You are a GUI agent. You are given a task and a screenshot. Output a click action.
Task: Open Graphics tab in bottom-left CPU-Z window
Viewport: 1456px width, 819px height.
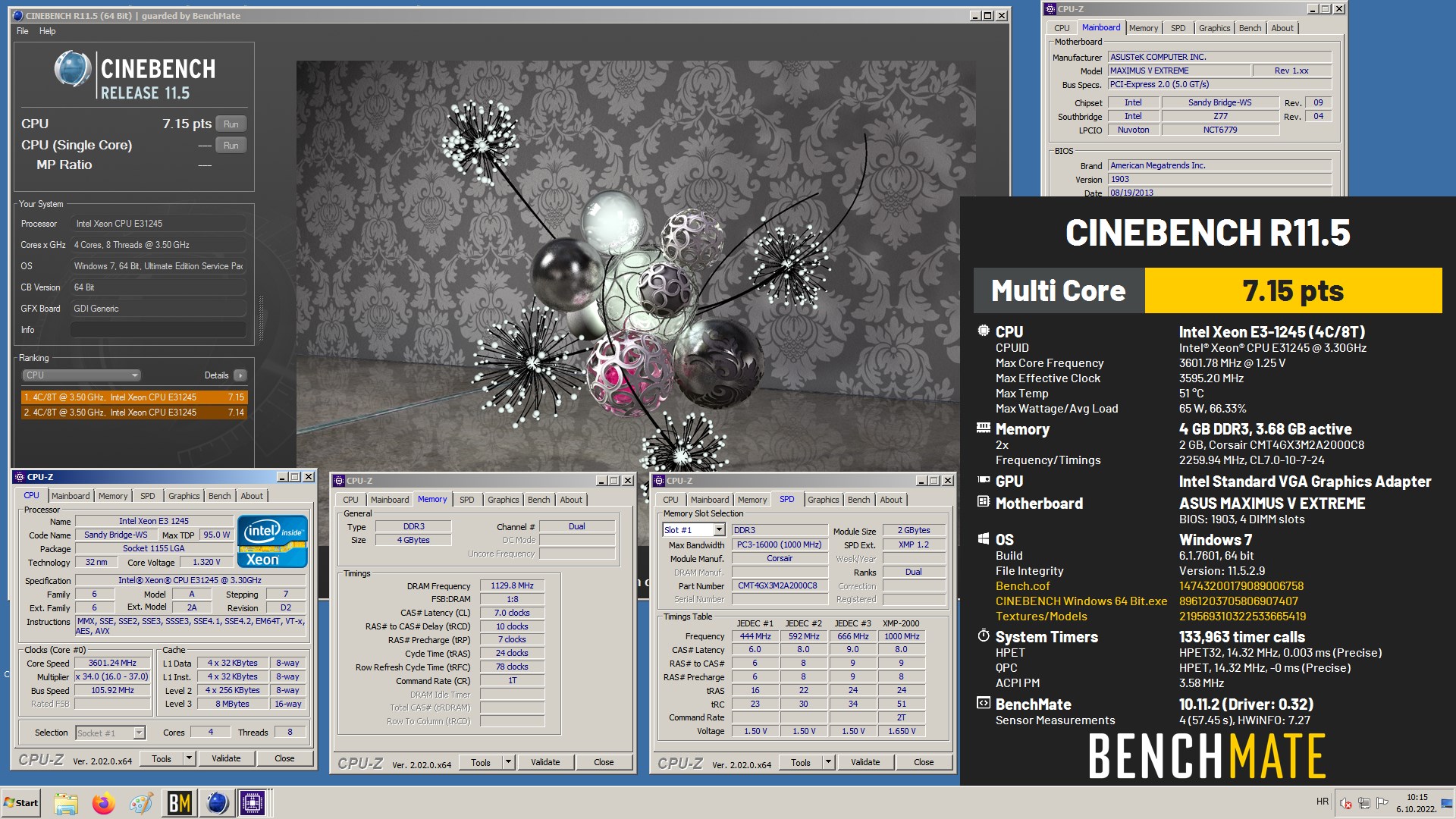[x=184, y=496]
